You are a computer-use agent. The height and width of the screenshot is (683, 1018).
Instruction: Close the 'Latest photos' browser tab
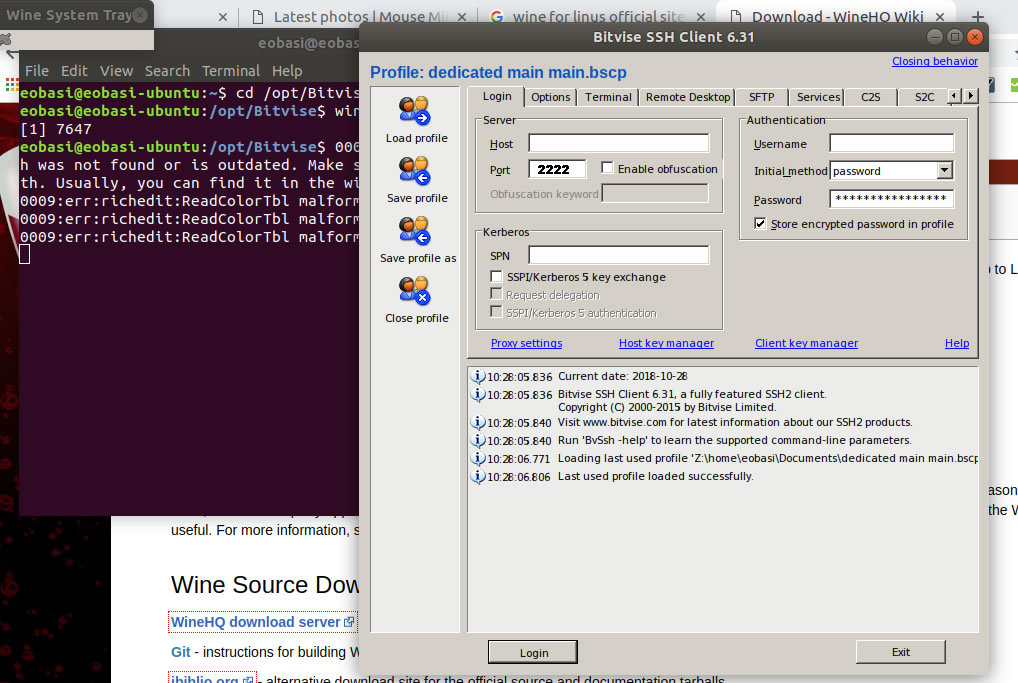(x=462, y=17)
